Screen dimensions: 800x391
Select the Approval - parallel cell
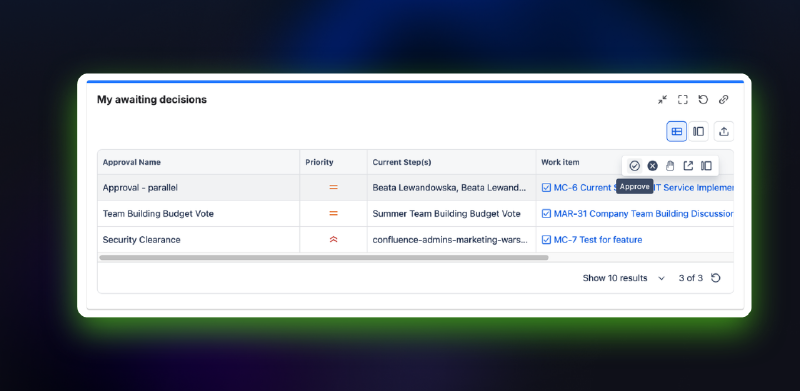(198, 188)
